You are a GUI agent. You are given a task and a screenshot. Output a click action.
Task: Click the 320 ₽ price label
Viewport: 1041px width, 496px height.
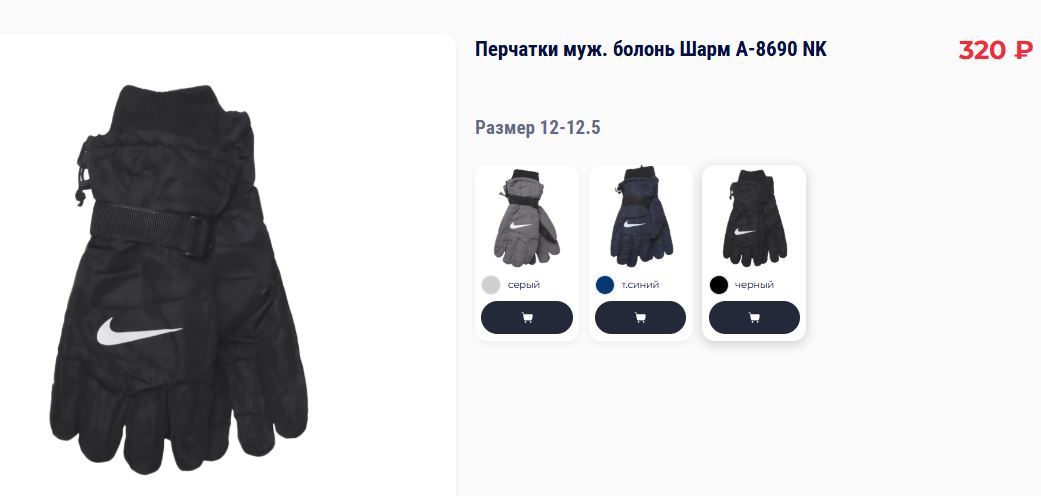click(995, 50)
